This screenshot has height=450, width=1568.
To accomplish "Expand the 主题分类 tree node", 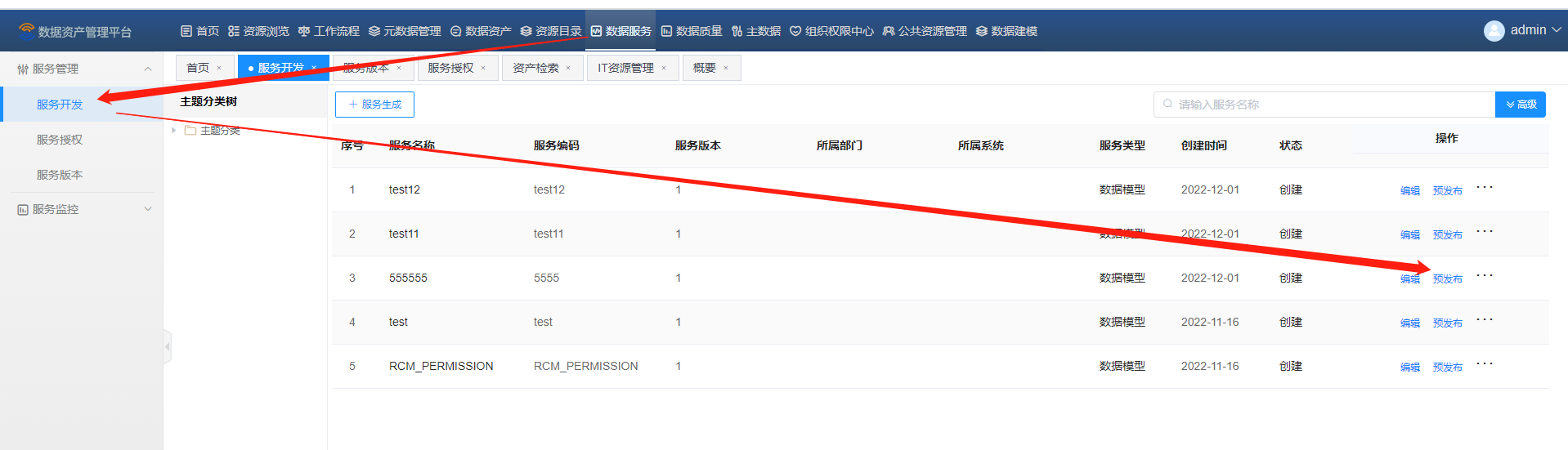I will 174,131.
